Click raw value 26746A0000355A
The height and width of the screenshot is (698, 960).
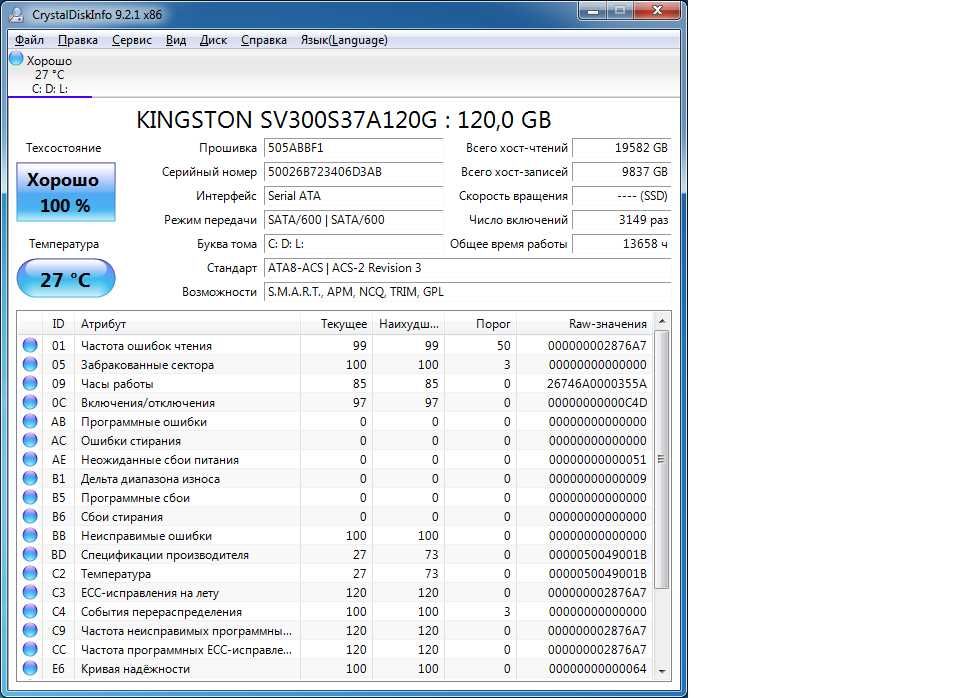596,384
